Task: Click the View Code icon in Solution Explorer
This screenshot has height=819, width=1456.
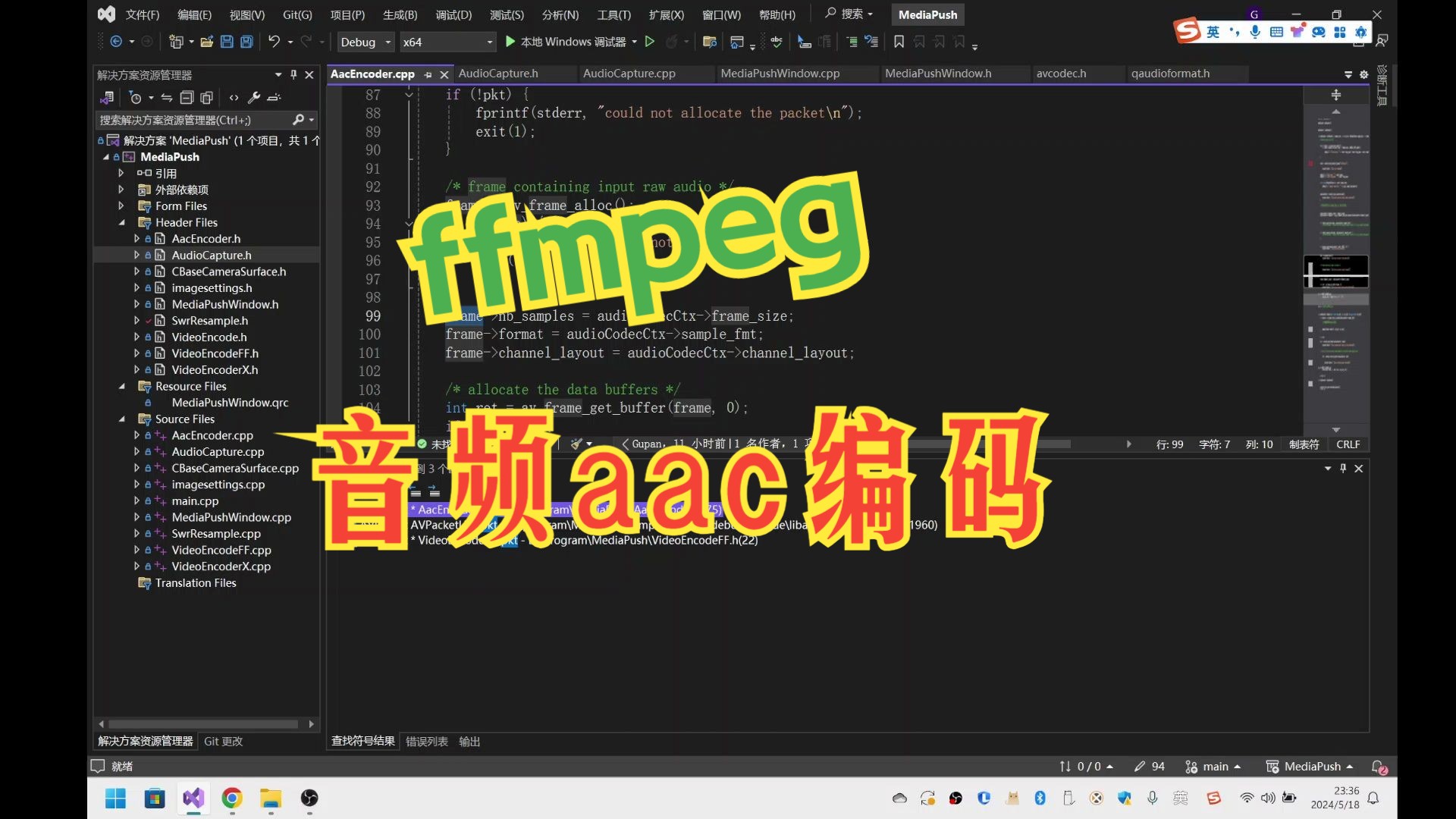Action: pyautogui.click(x=234, y=97)
